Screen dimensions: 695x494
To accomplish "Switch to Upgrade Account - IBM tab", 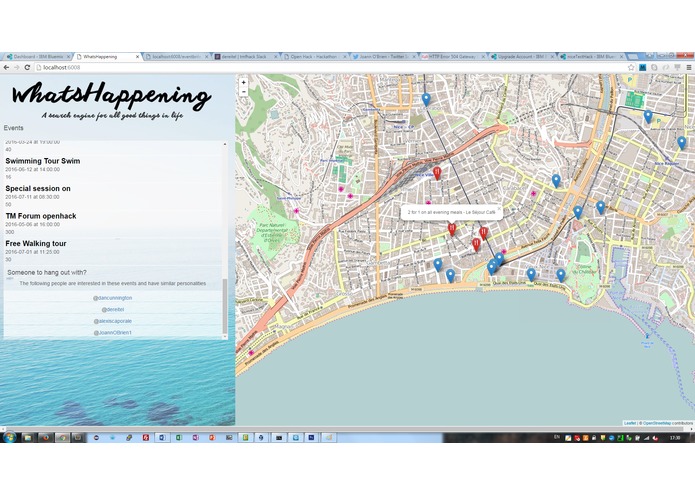I will [x=522, y=57].
